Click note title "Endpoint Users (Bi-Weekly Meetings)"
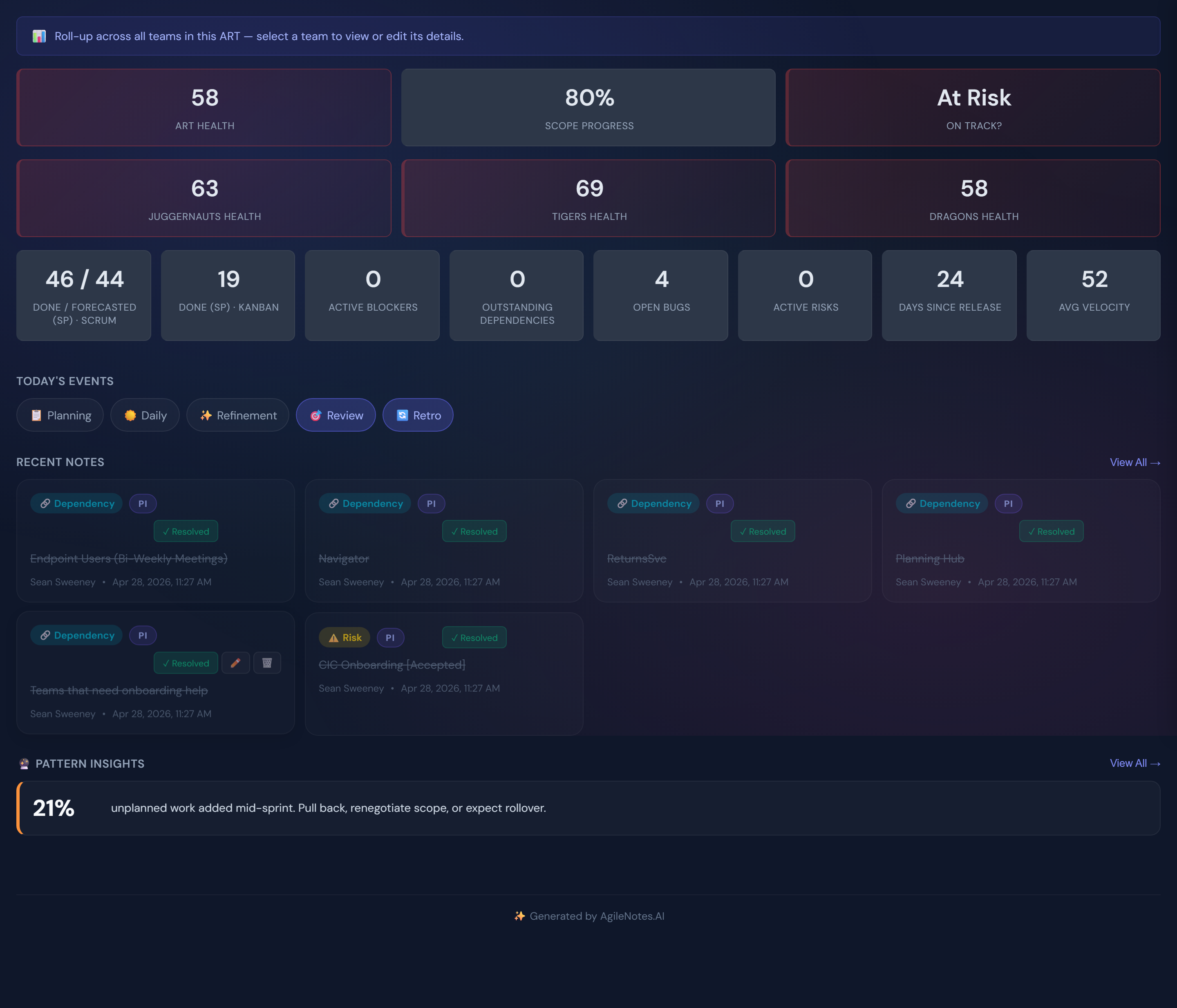1177x1008 pixels. [129, 558]
